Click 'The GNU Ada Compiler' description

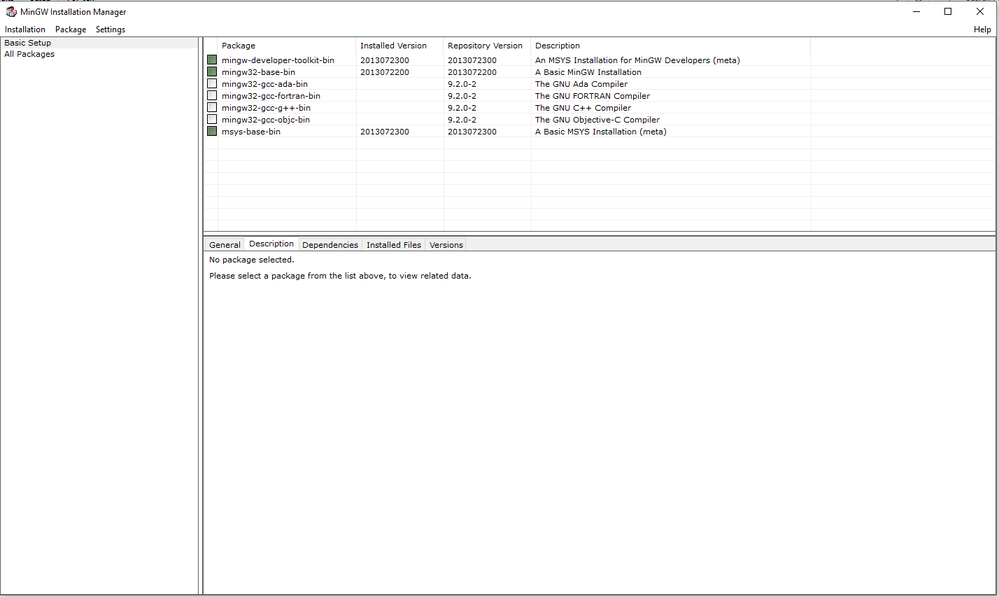tap(581, 84)
